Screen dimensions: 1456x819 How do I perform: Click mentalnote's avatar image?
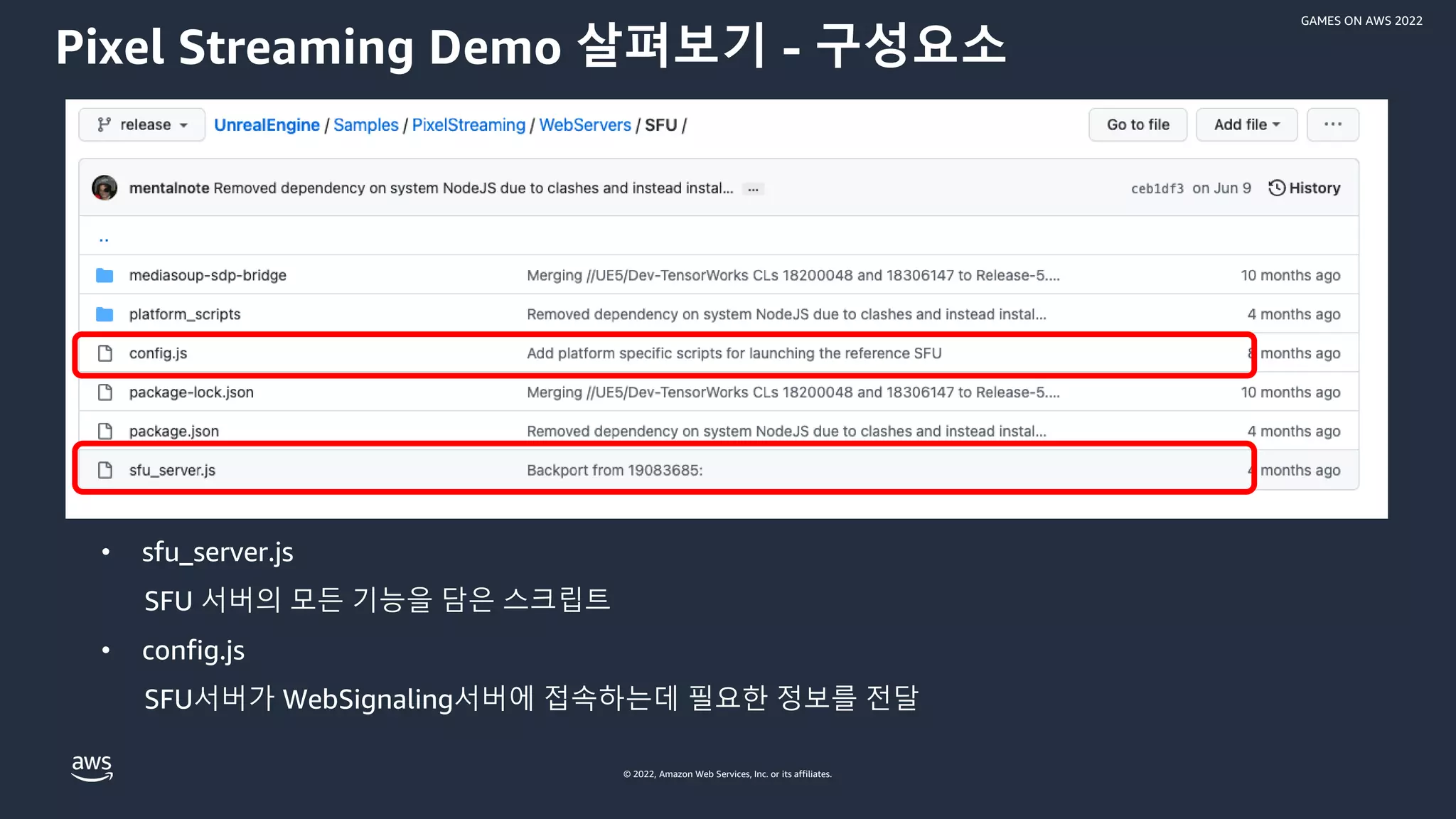(105, 188)
